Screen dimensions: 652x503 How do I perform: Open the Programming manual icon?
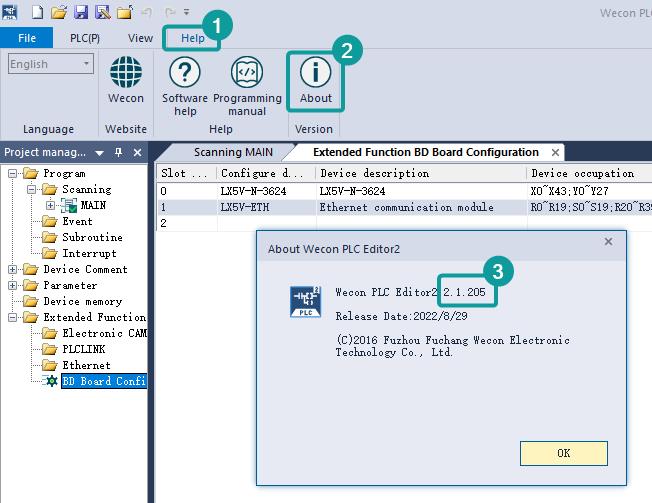click(247, 75)
